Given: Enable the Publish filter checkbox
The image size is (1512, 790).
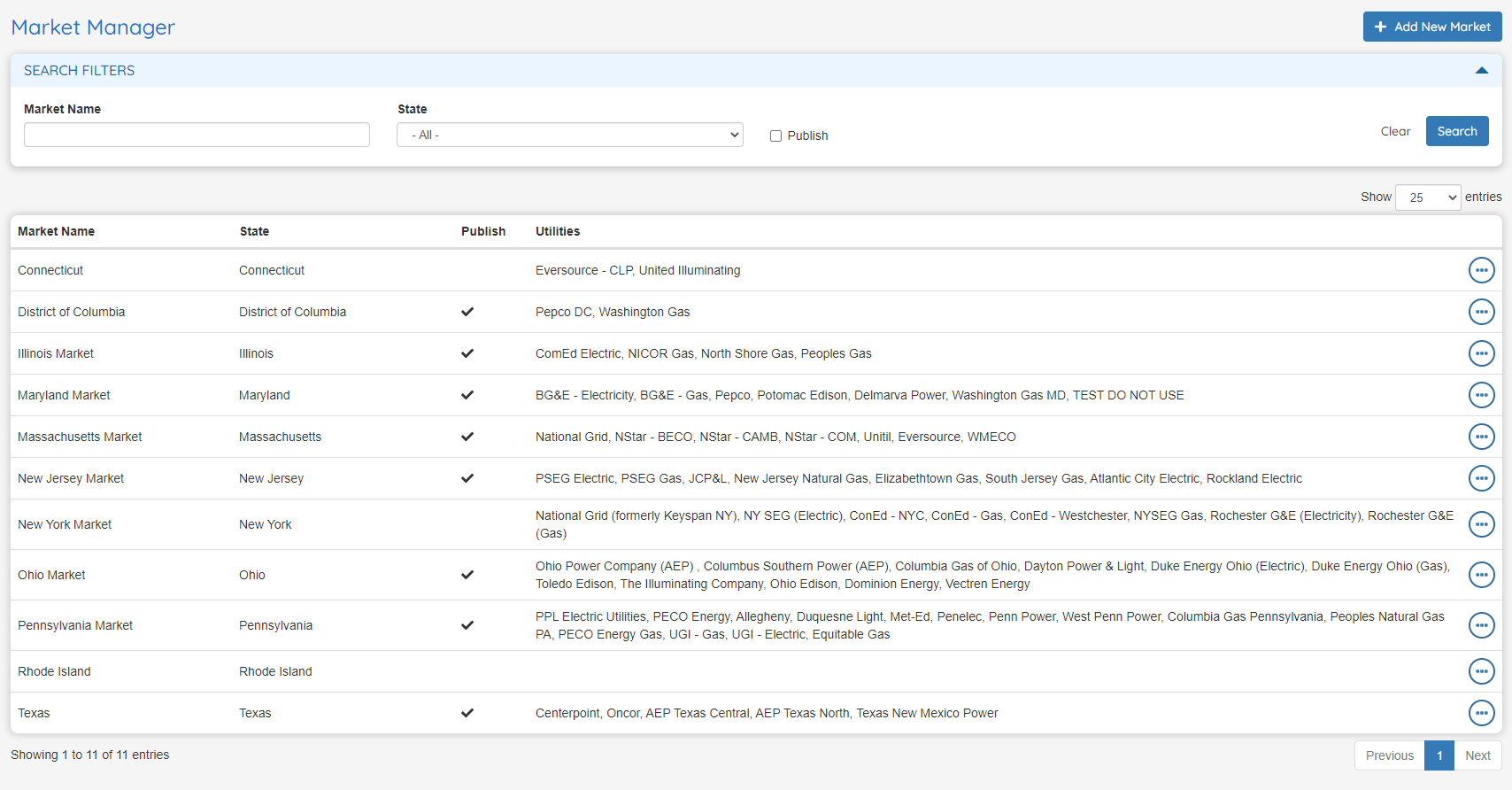Looking at the screenshot, I should click(x=775, y=136).
